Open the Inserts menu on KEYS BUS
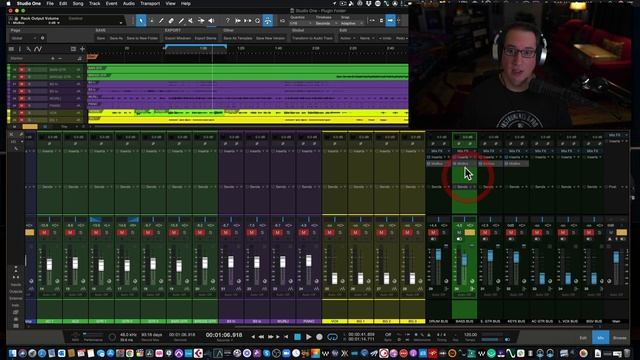The width and height of the screenshot is (640, 360). click(x=516, y=157)
